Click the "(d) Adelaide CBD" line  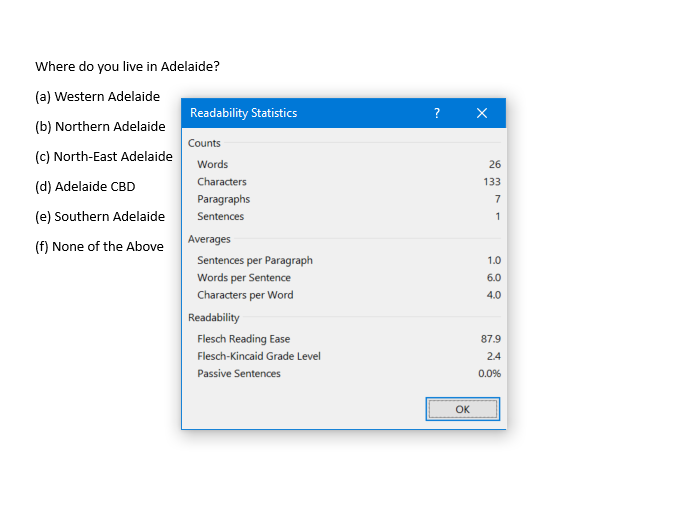(85, 186)
